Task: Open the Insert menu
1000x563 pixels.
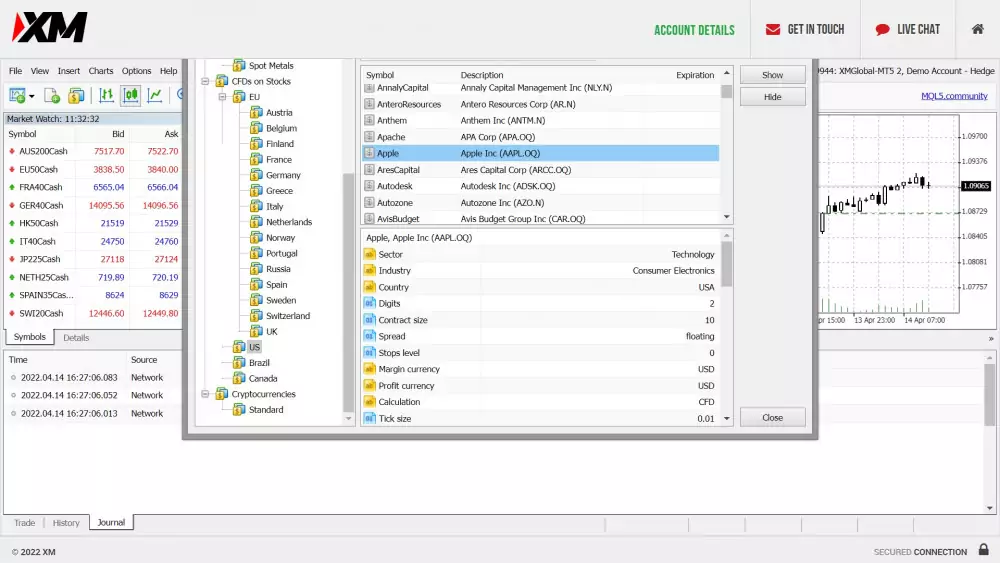Action: [x=69, y=71]
